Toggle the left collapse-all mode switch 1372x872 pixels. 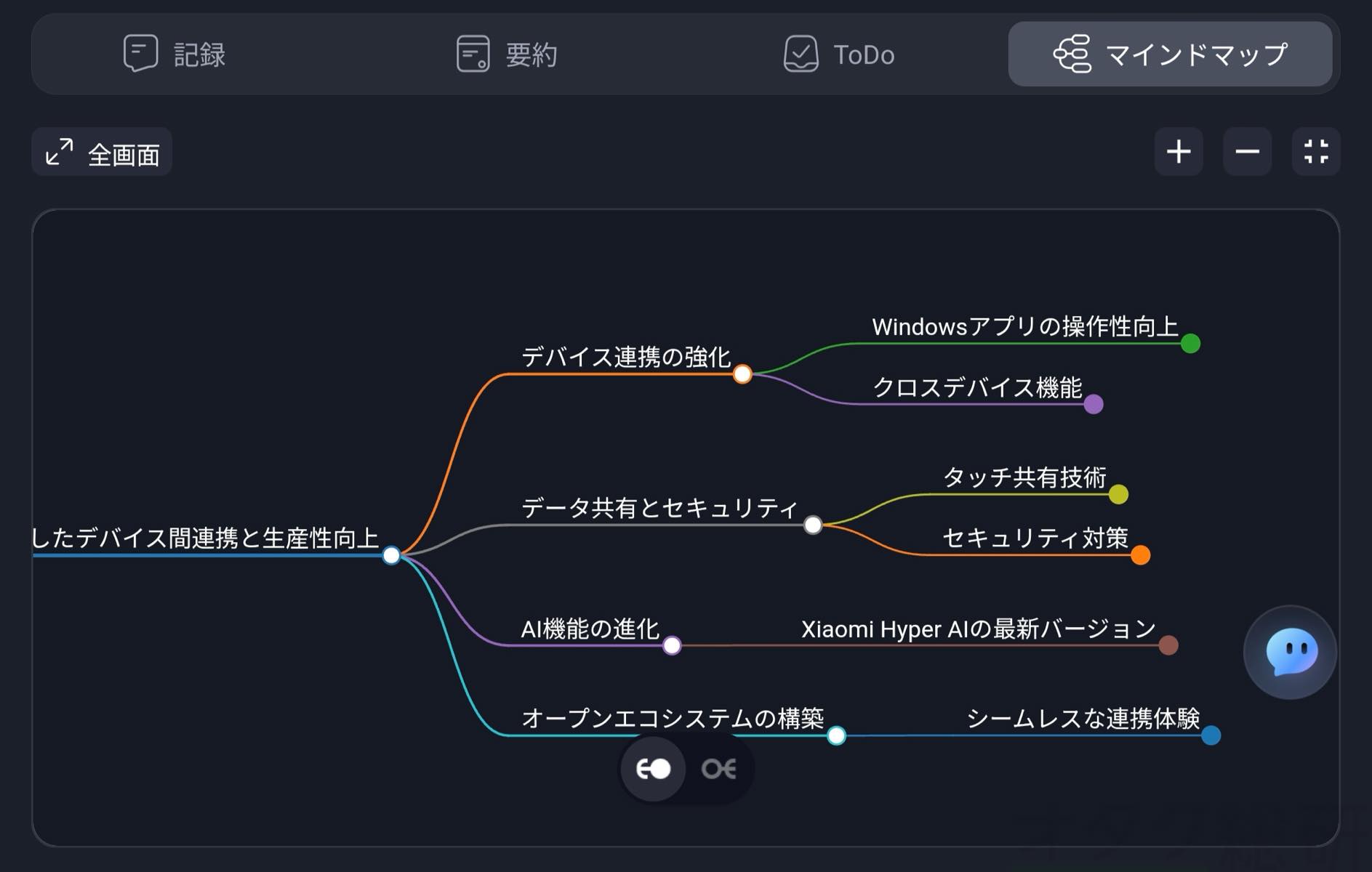pyautogui.click(x=653, y=769)
